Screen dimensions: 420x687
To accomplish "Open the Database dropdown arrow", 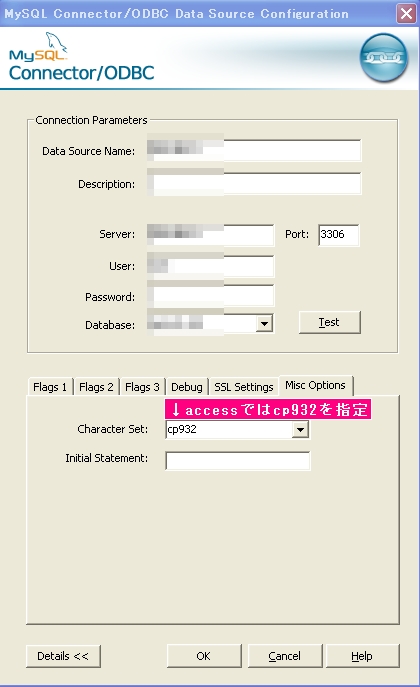I will tap(264, 324).
